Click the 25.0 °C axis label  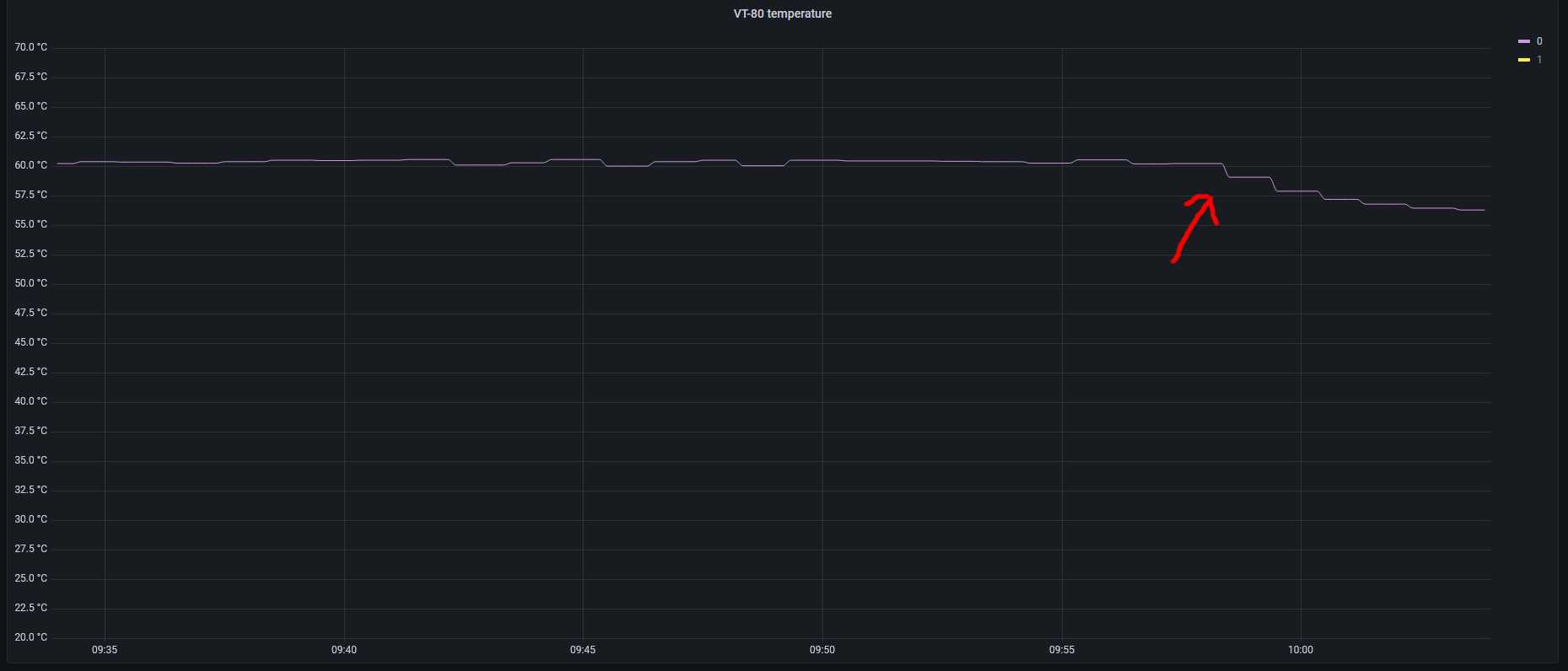(x=31, y=578)
